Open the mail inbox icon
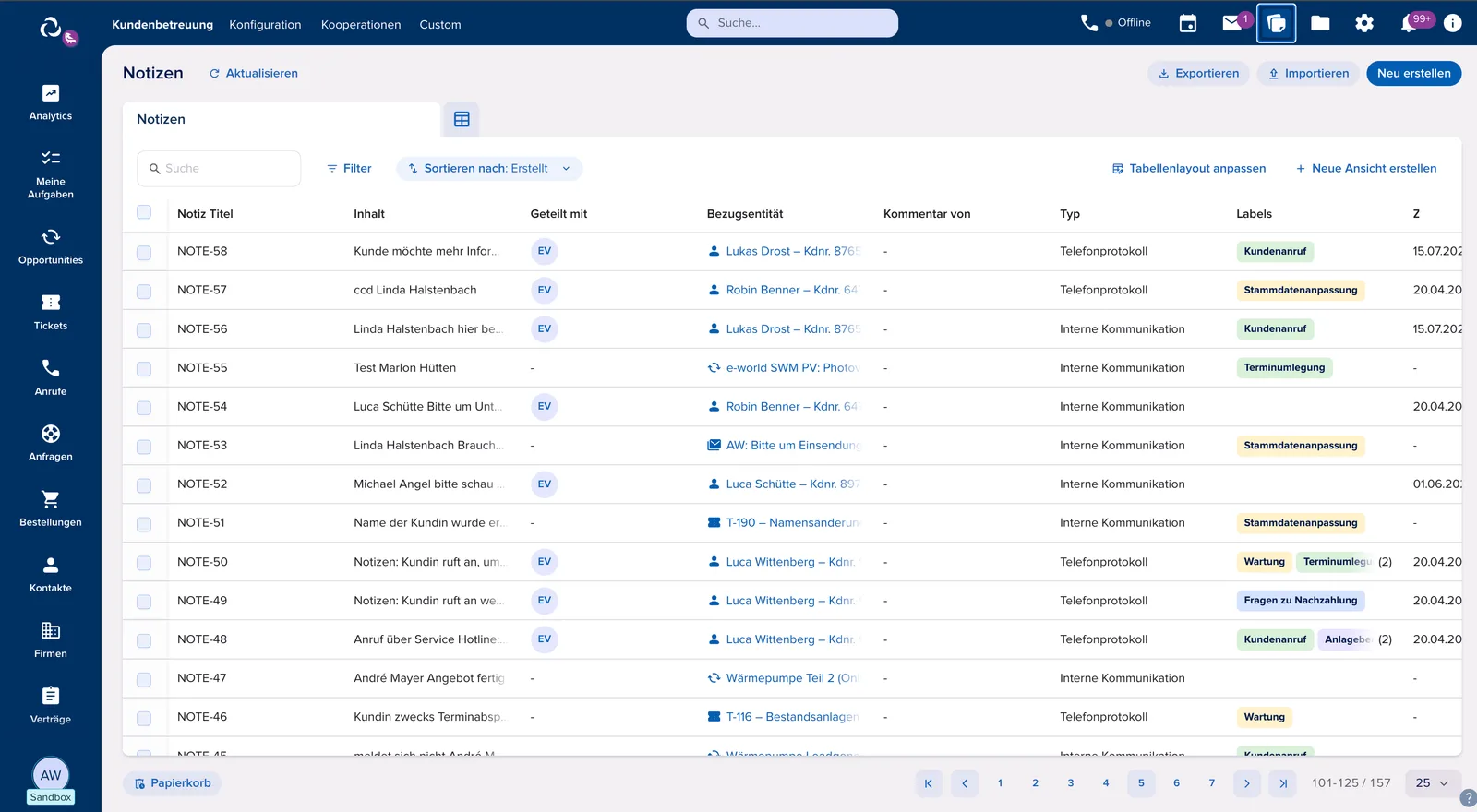The height and width of the screenshot is (812, 1477). [1232, 23]
